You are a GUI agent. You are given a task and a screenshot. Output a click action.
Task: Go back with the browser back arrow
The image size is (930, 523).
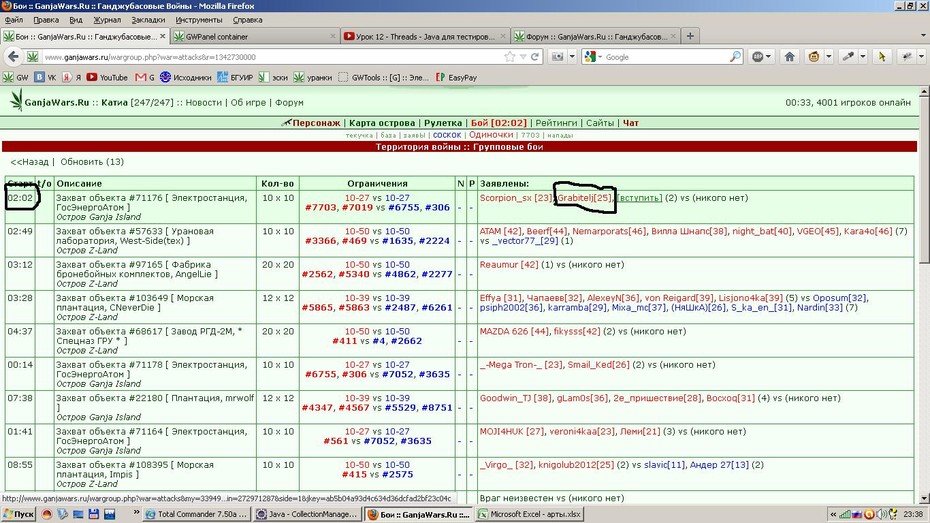13,57
